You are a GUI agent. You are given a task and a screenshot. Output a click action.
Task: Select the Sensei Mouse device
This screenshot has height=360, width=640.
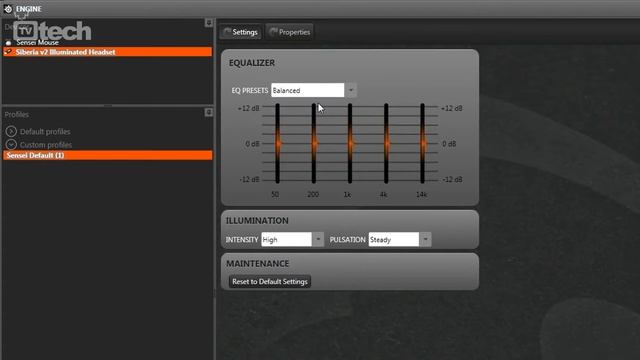pyautogui.click(x=38, y=42)
